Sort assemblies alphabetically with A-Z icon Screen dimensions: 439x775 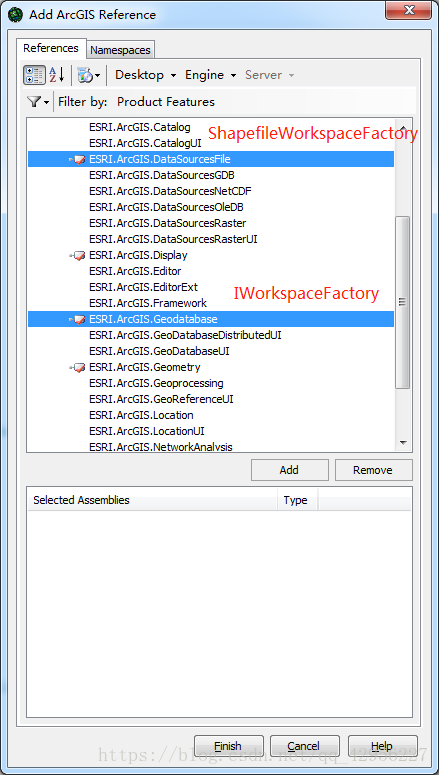tap(57, 75)
